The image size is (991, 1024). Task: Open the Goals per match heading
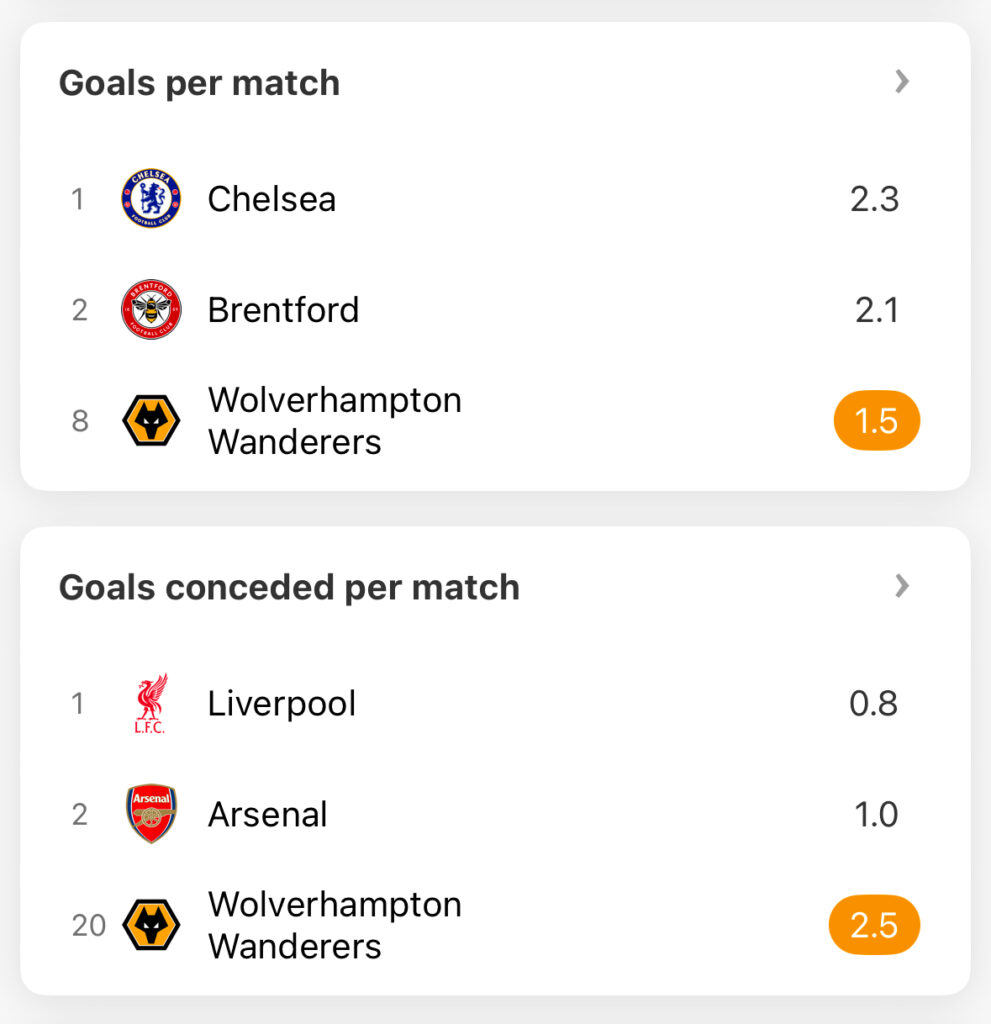click(199, 83)
